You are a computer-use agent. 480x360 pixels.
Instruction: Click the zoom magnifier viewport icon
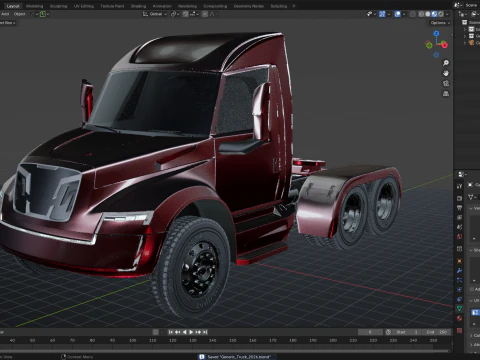446,63
